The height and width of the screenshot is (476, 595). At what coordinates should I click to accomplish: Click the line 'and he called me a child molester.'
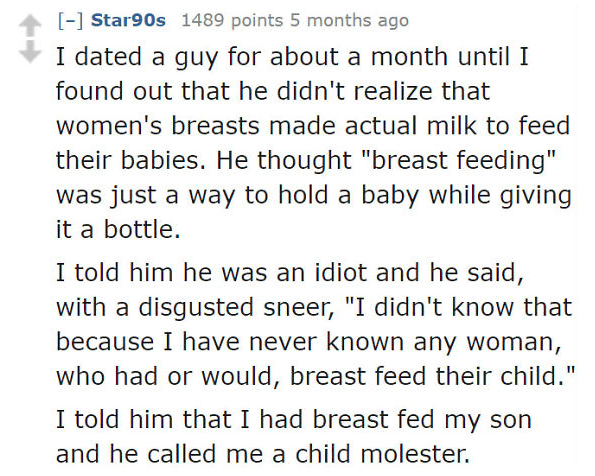[x=263, y=454]
